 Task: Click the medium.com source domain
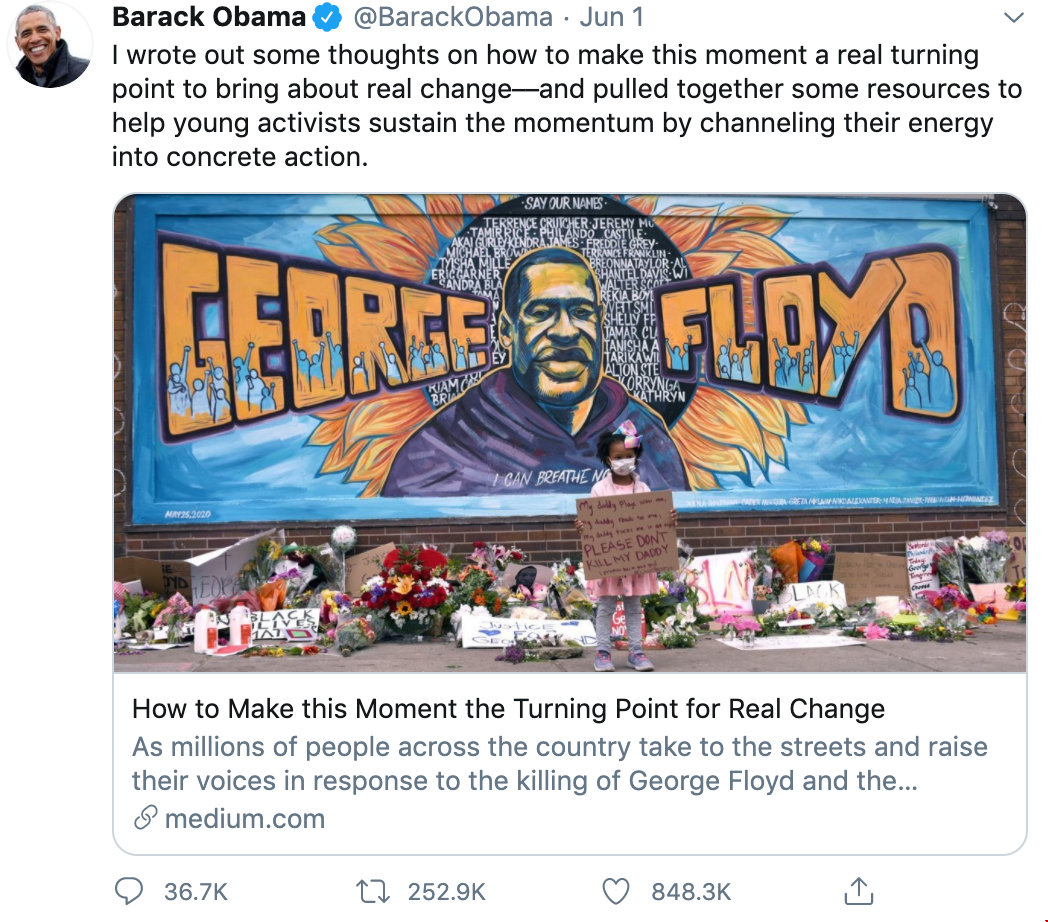(x=245, y=818)
